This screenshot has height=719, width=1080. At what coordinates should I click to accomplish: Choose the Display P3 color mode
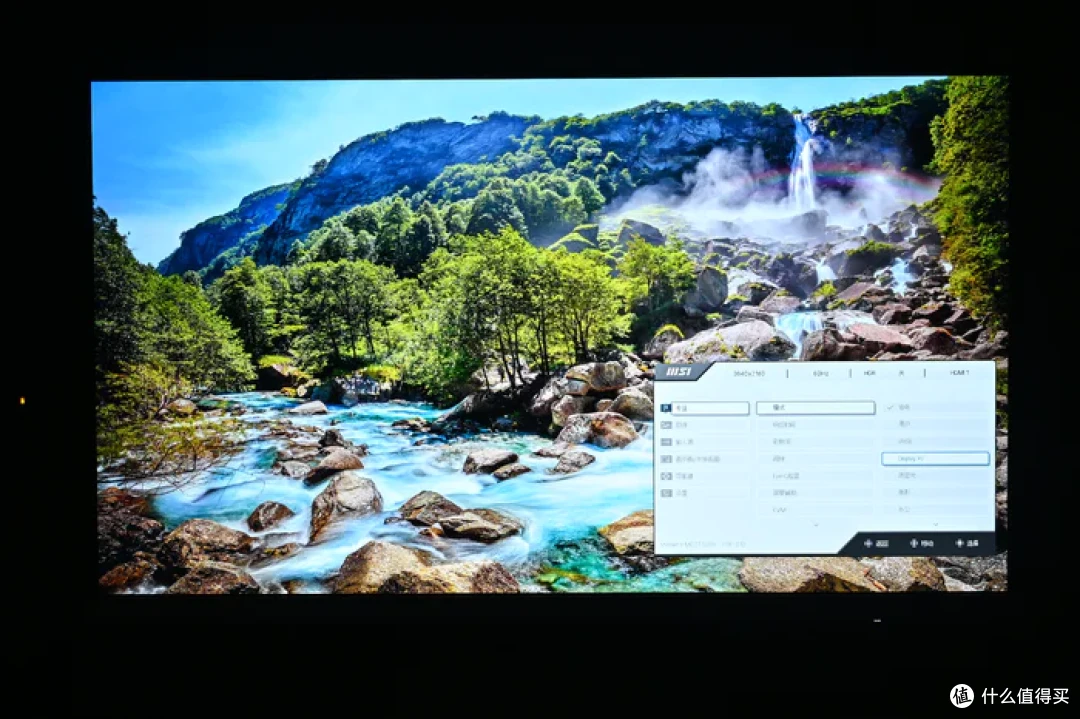935,458
